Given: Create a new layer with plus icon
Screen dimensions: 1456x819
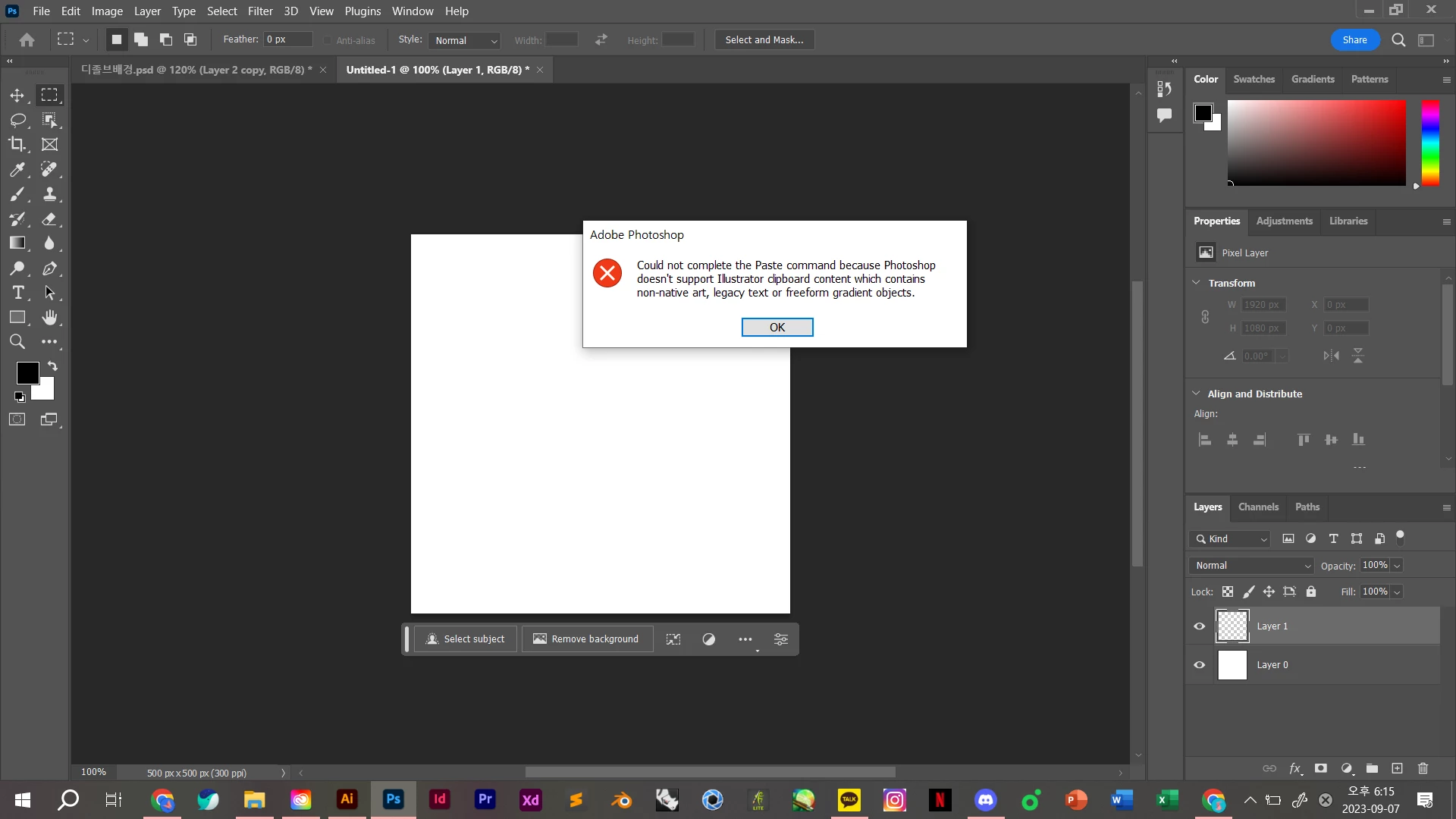Looking at the screenshot, I should [x=1397, y=768].
